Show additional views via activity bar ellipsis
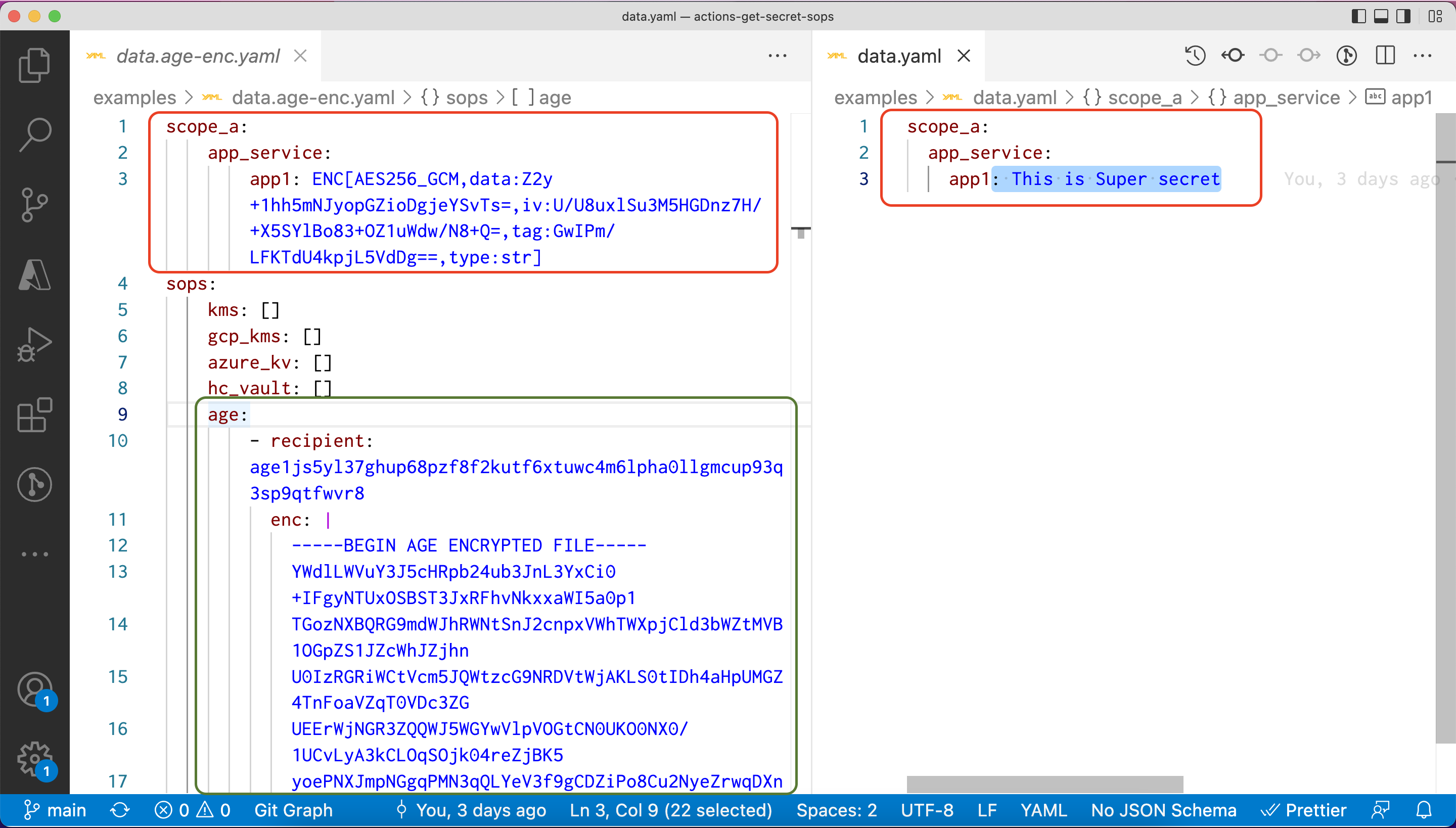1456x828 pixels. coord(35,554)
